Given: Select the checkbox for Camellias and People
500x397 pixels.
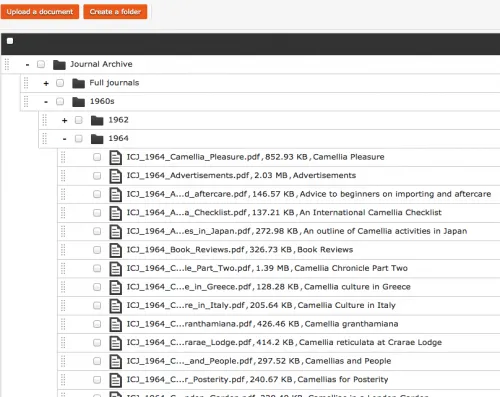Looking at the screenshot, I should [97, 361].
